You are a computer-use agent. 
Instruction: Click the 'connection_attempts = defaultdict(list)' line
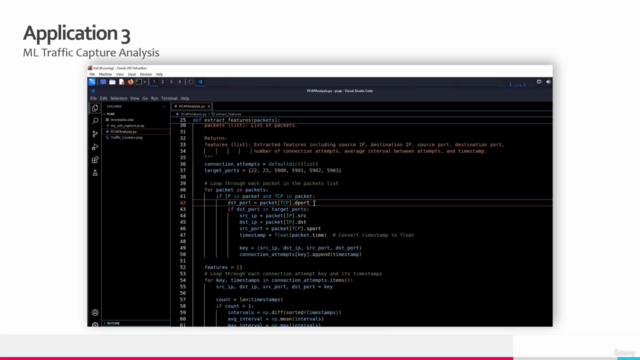pos(261,164)
